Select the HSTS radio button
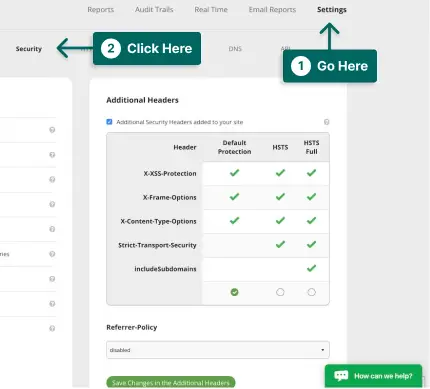430x389 pixels. [280, 292]
